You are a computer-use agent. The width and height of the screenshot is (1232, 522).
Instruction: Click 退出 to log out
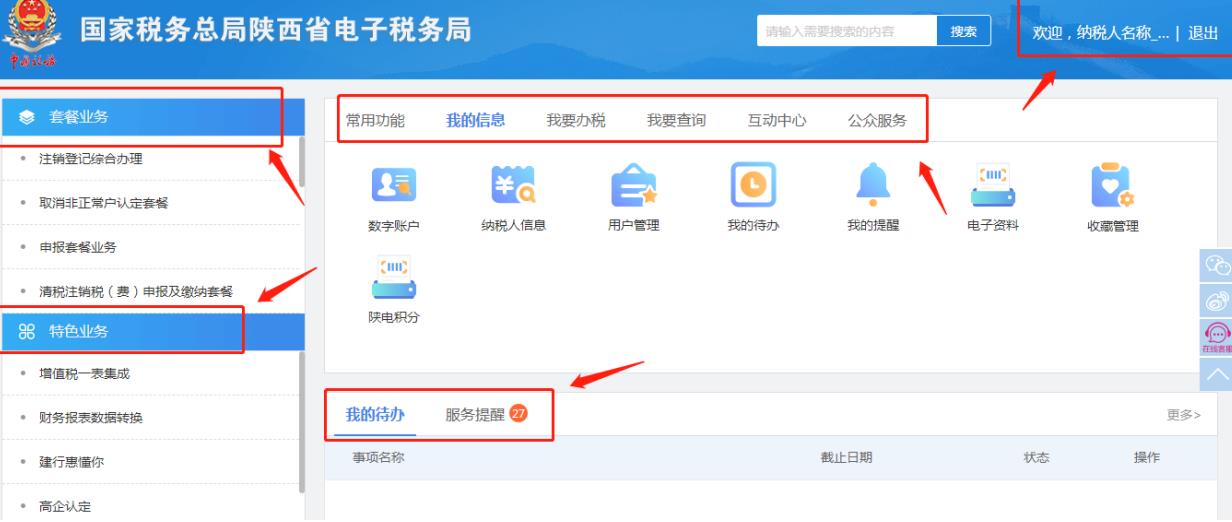pos(1203,32)
